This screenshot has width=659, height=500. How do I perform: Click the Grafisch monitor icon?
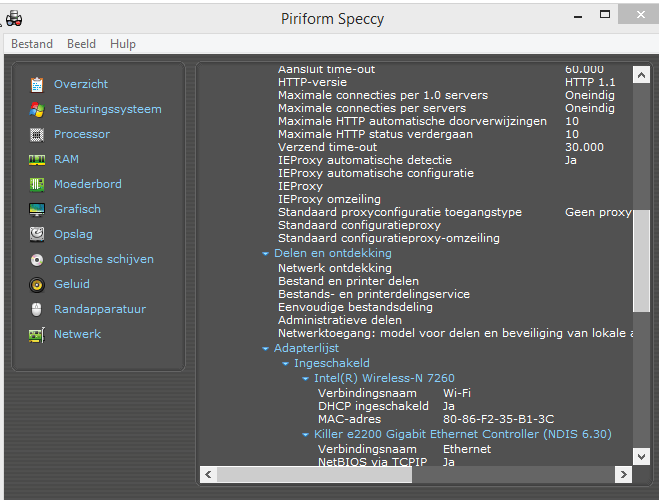click(37, 209)
